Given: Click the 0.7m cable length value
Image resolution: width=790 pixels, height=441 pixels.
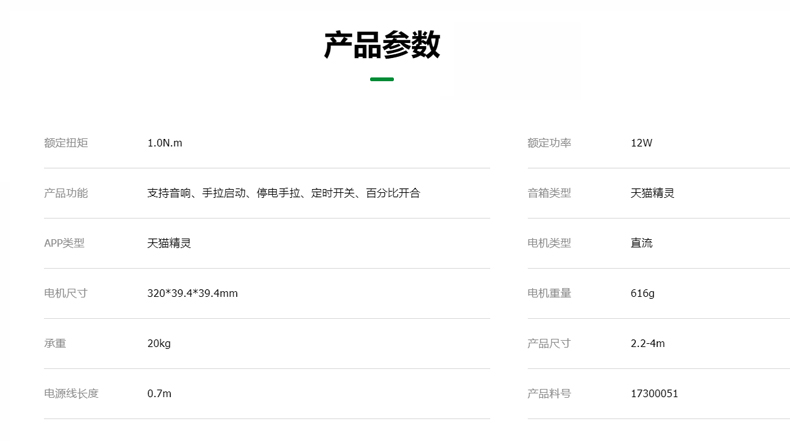Looking at the screenshot, I should (x=159, y=393).
